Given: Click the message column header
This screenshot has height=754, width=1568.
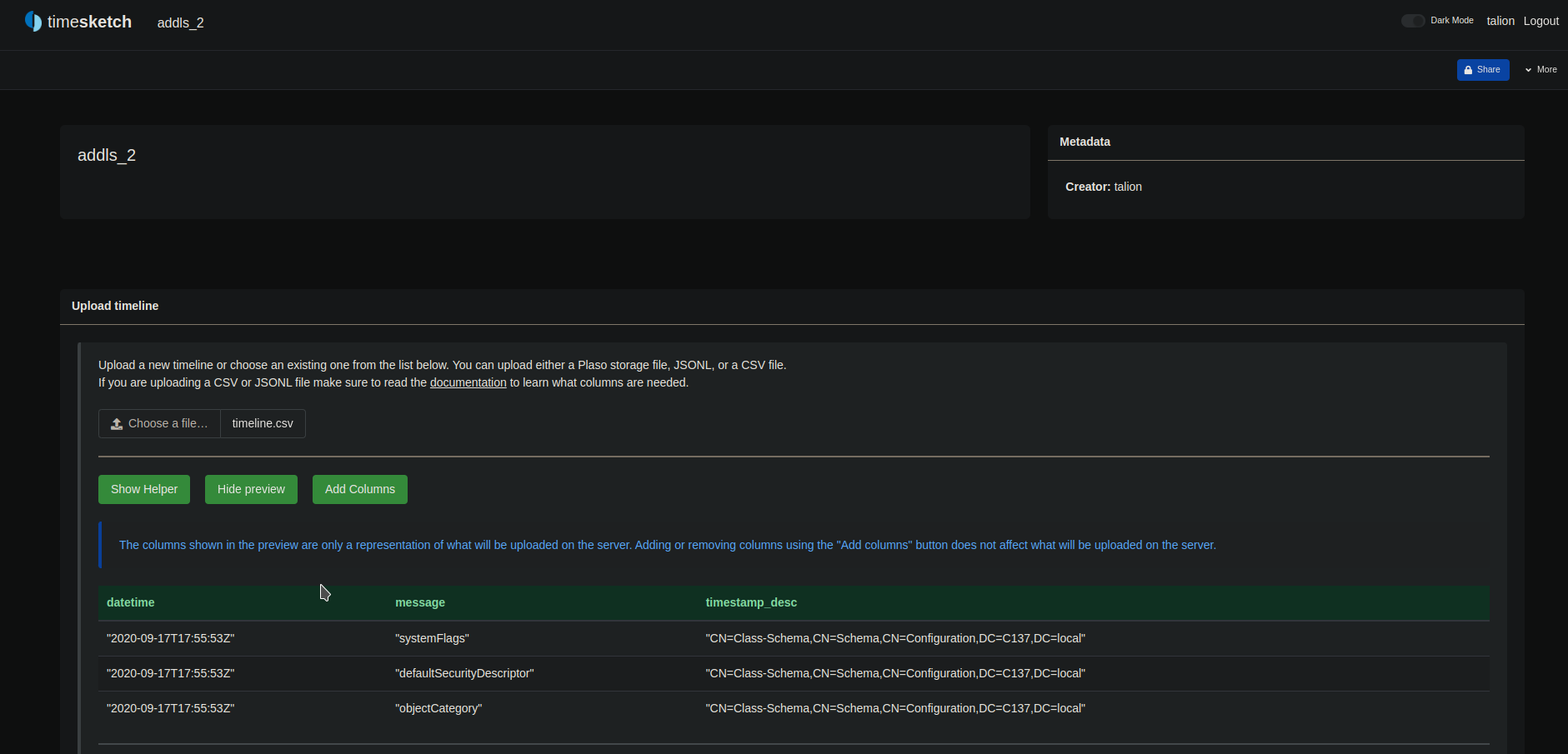Looking at the screenshot, I should point(420,602).
